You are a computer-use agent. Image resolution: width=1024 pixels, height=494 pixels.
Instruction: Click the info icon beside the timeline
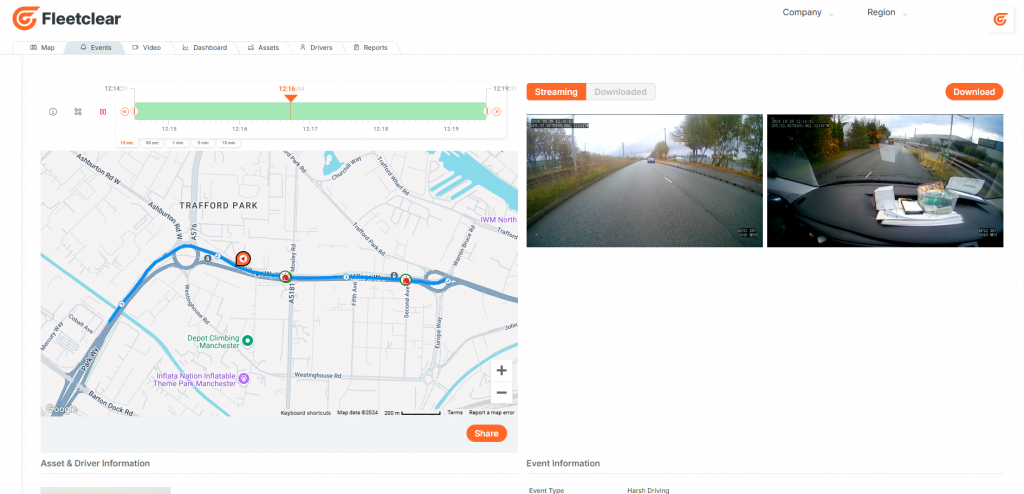(53, 112)
